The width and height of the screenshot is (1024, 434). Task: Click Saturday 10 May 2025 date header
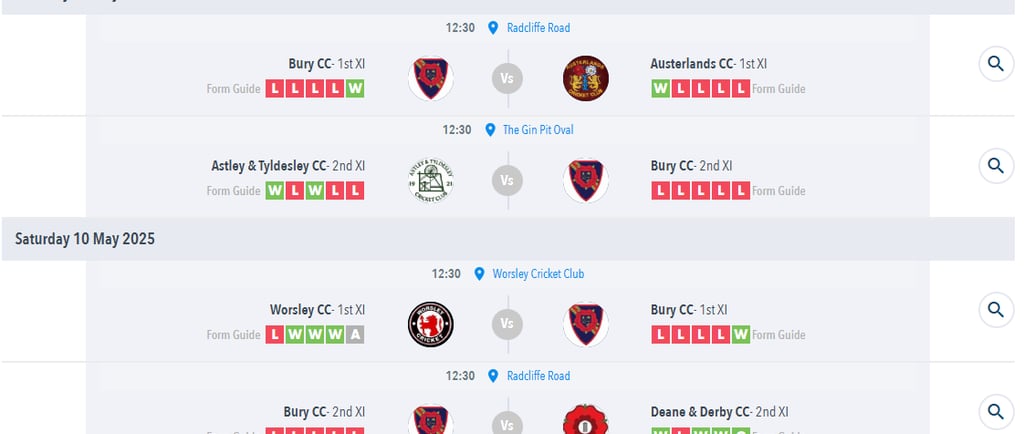(x=85, y=239)
